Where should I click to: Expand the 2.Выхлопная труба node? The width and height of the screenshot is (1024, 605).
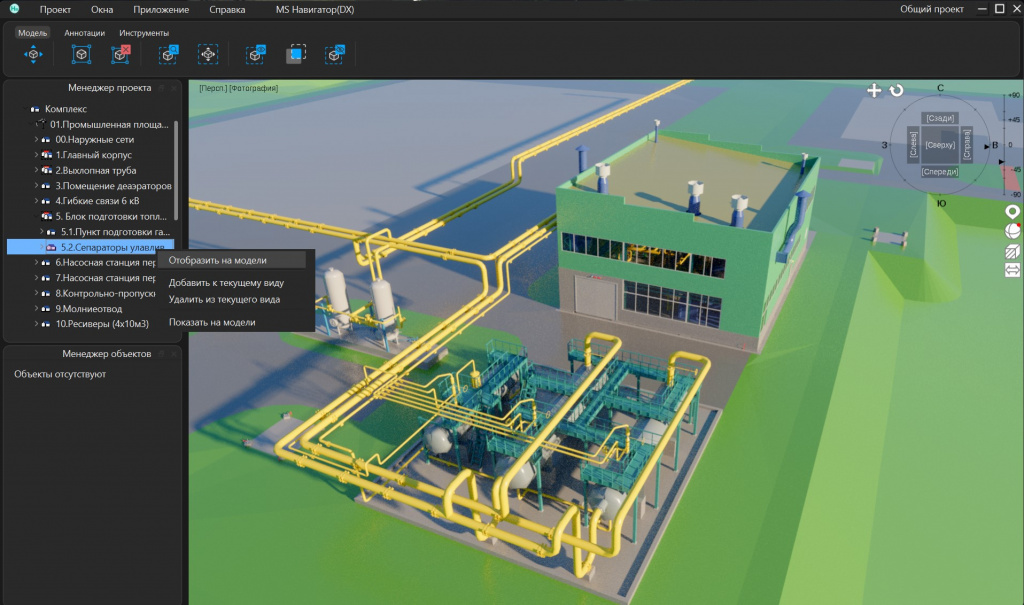[x=37, y=170]
